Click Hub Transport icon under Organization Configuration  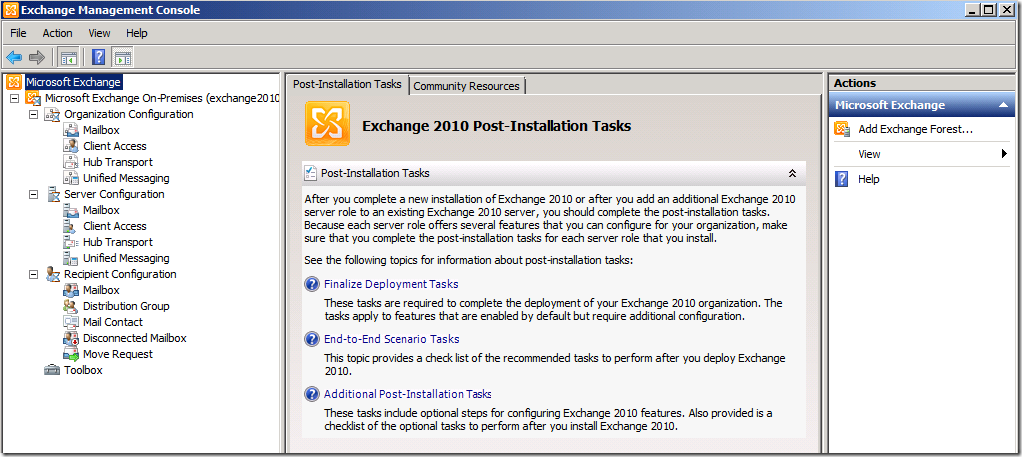(71, 162)
